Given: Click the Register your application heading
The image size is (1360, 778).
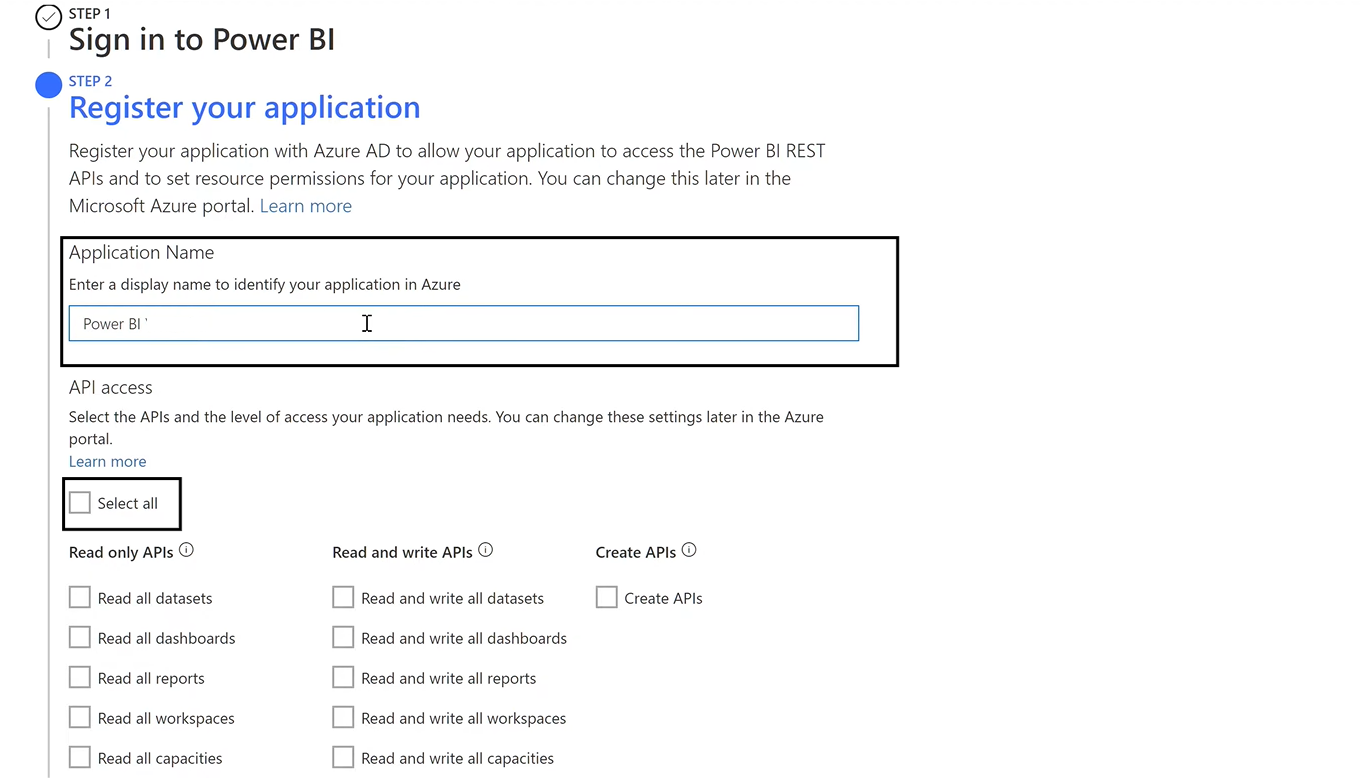Looking at the screenshot, I should tap(245, 107).
